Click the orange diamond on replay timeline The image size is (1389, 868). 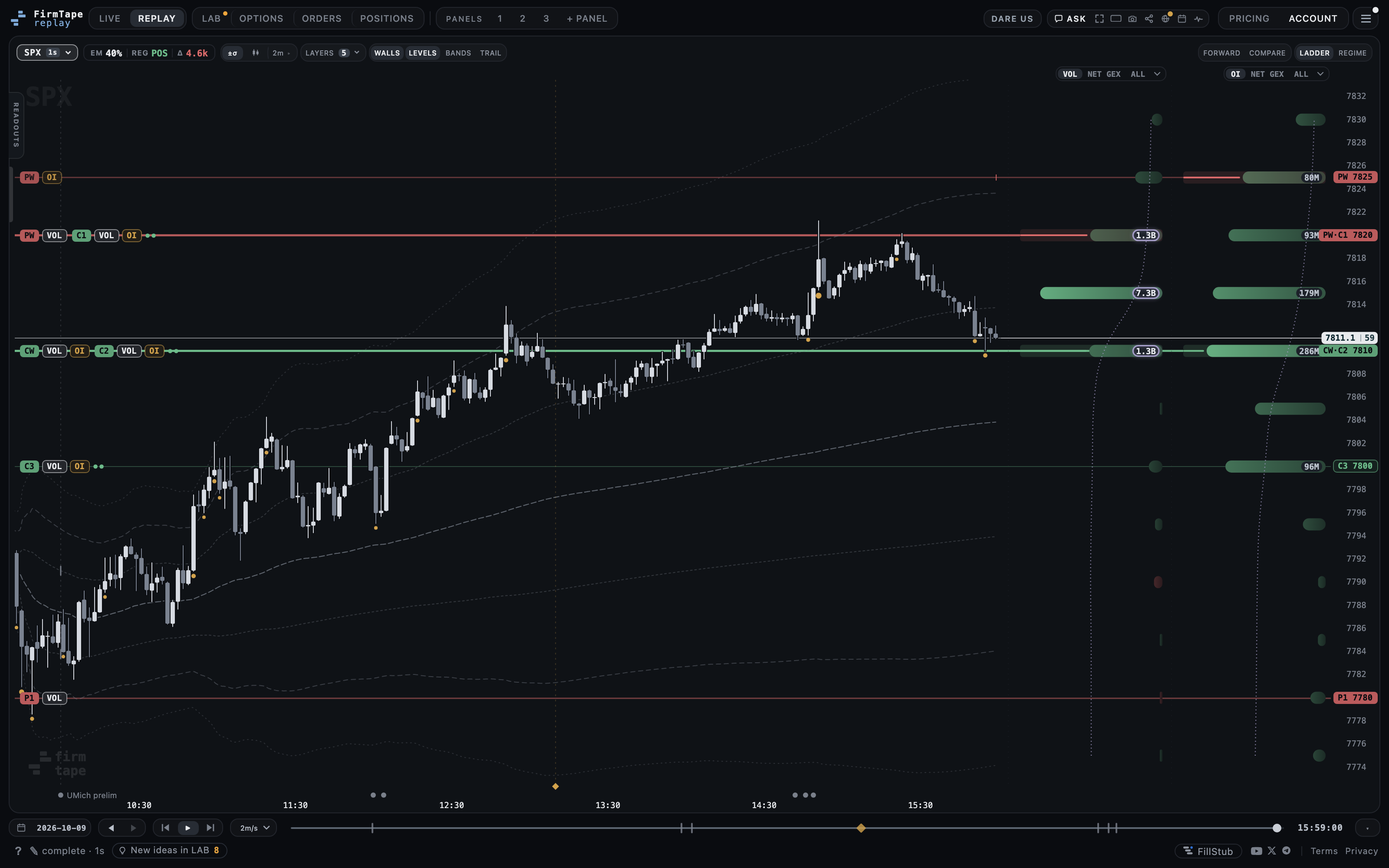tap(861, 828)
